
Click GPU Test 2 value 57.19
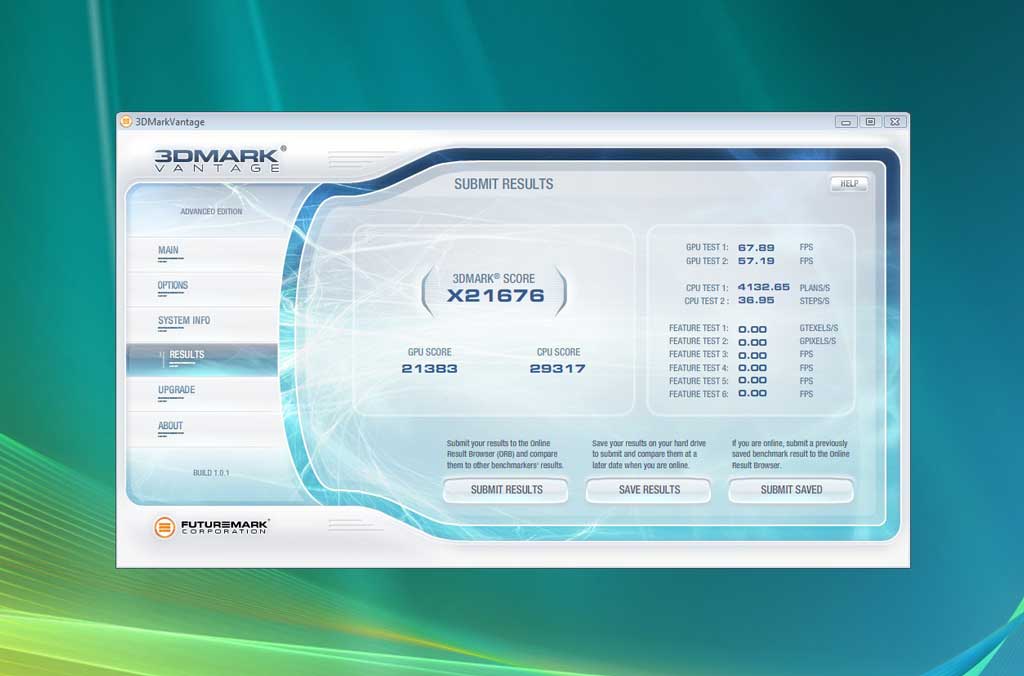tap(756, 261)
